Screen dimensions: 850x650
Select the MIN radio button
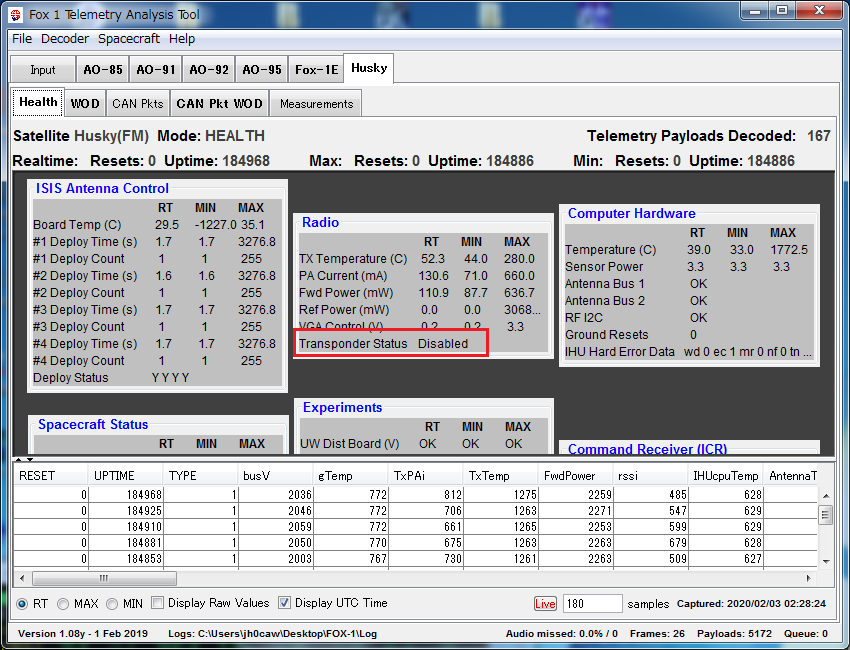coord(112,604)
